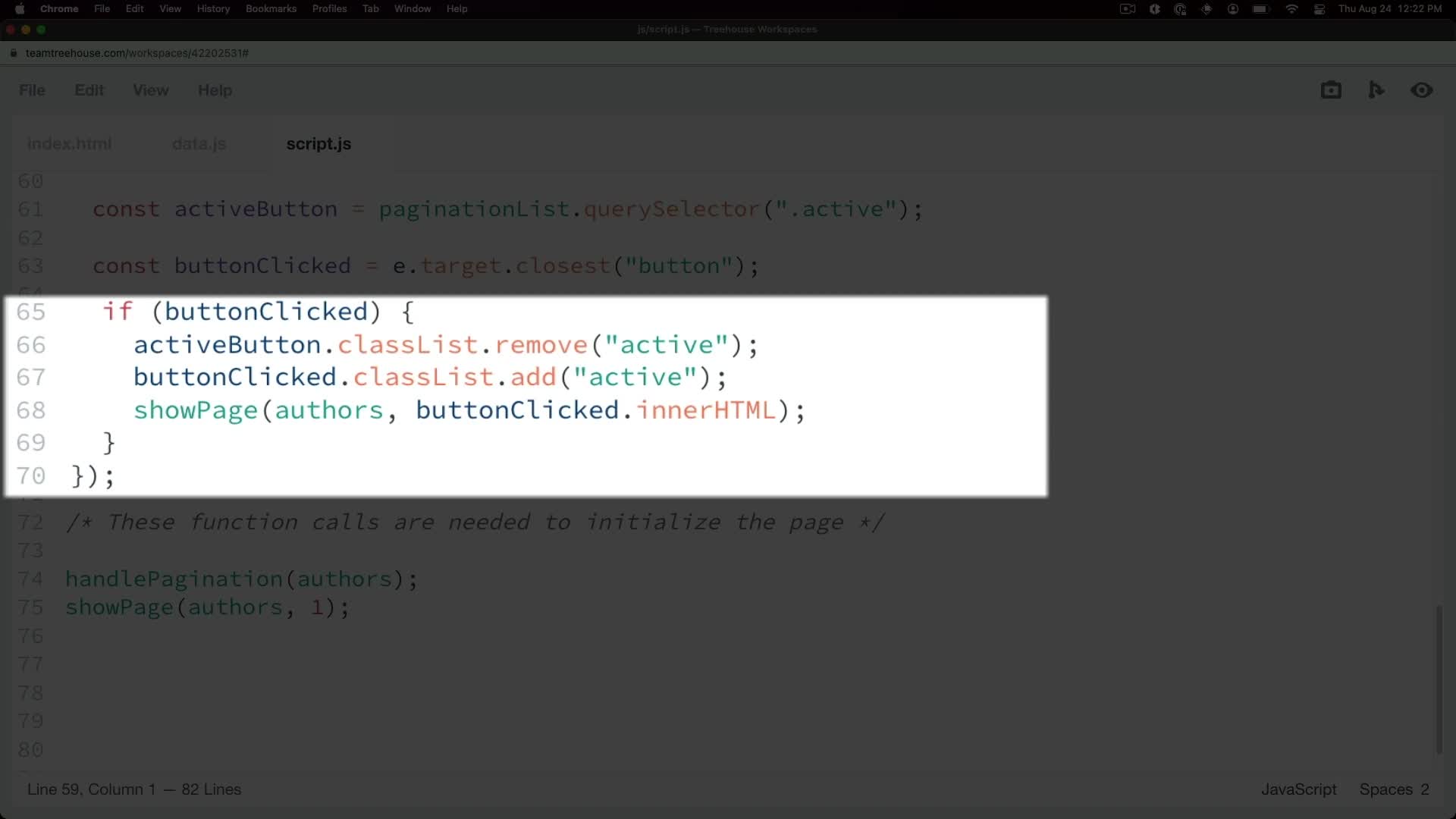Screen dimensions: 1456x819
Task: Click the Line 59, Column 1 status text
Action: click(x=91, y=789)
